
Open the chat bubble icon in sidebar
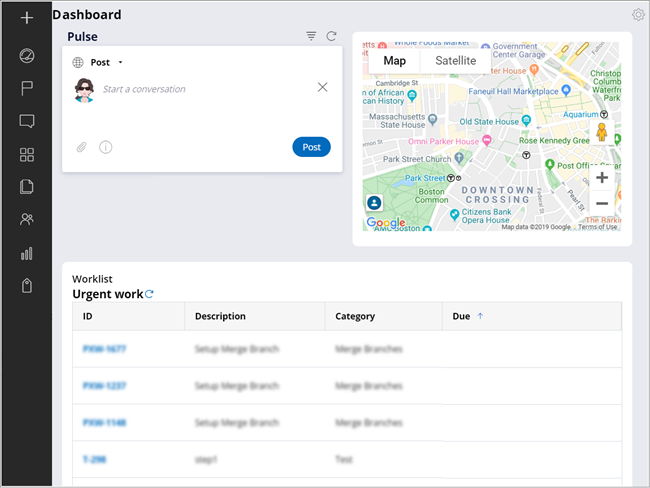[27, 121]
